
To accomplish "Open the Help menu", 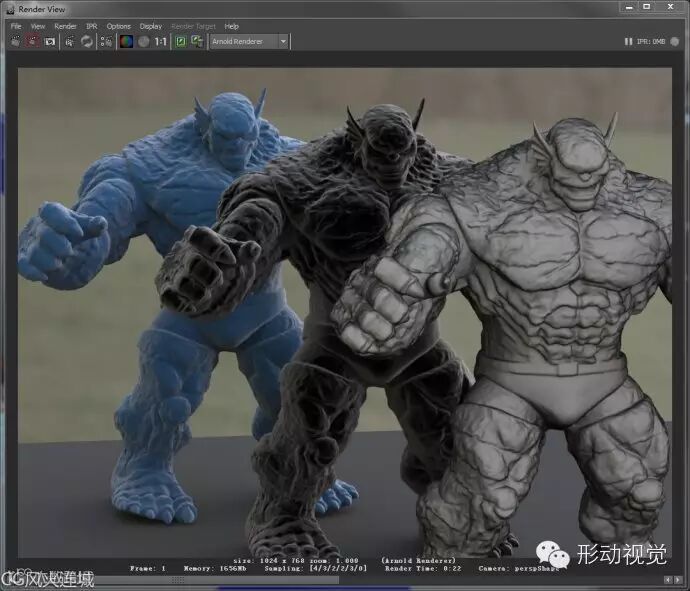I will tap(231, 26).
